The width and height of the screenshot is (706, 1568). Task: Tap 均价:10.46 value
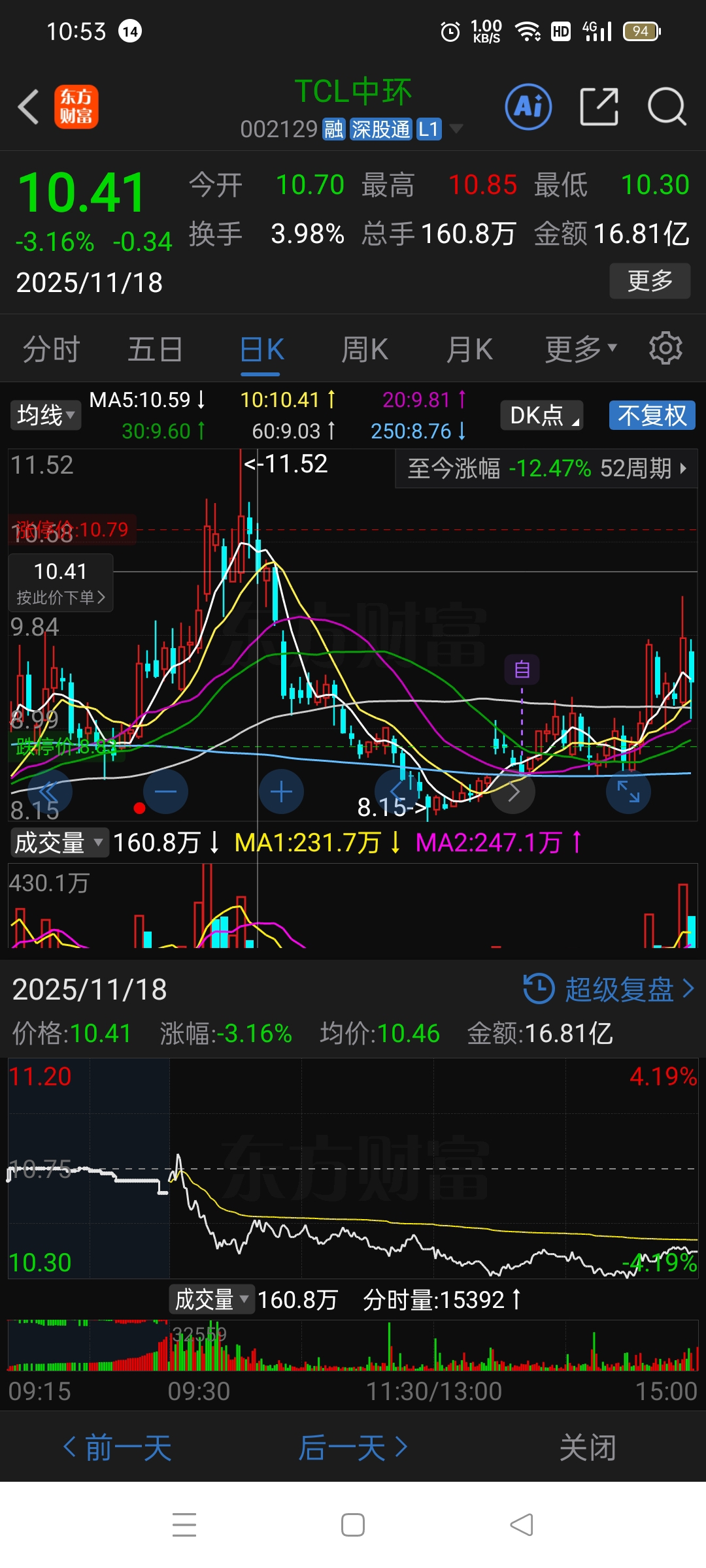pos(379,1034)
